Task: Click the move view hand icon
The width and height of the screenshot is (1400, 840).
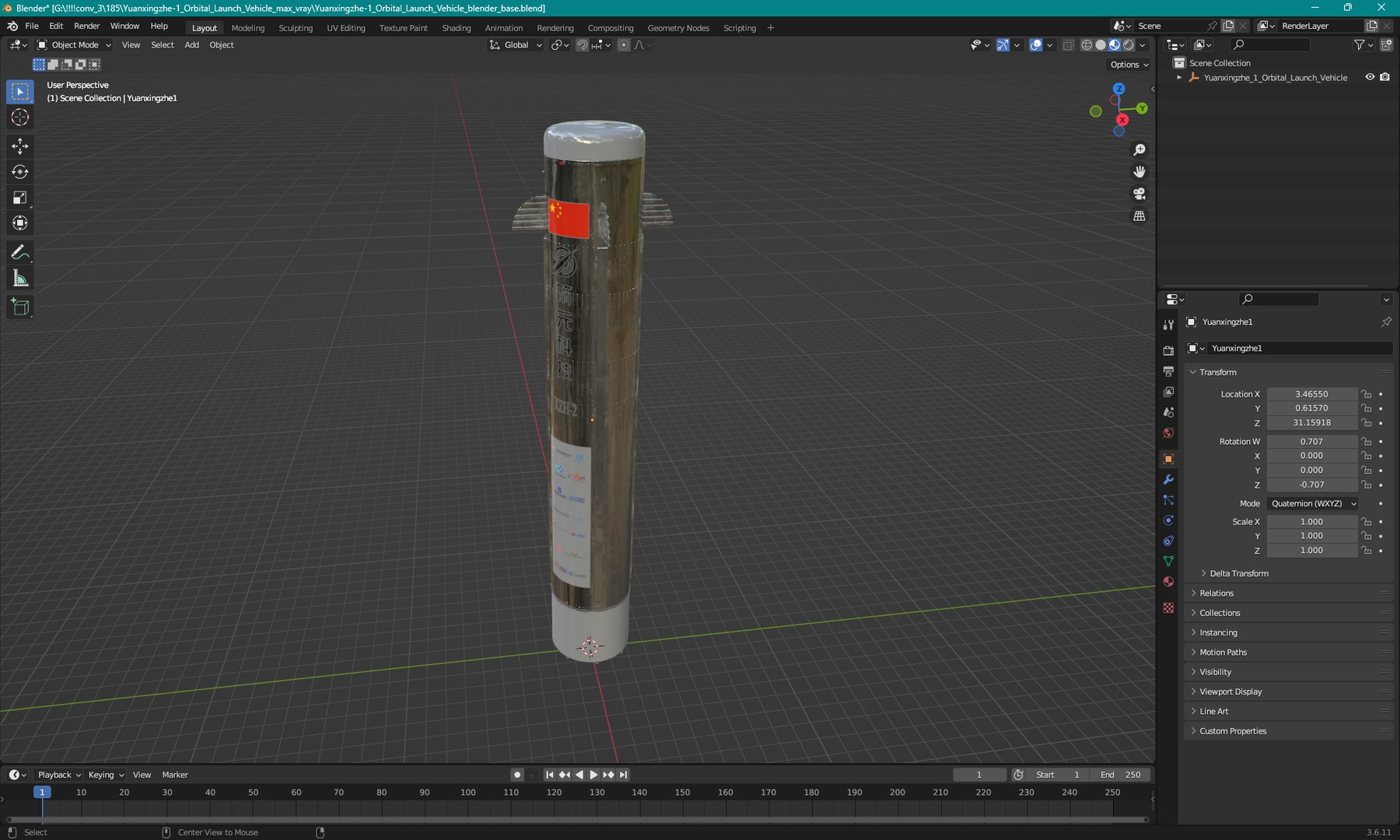Action: pyautogui.click(x=1139, y=172)
